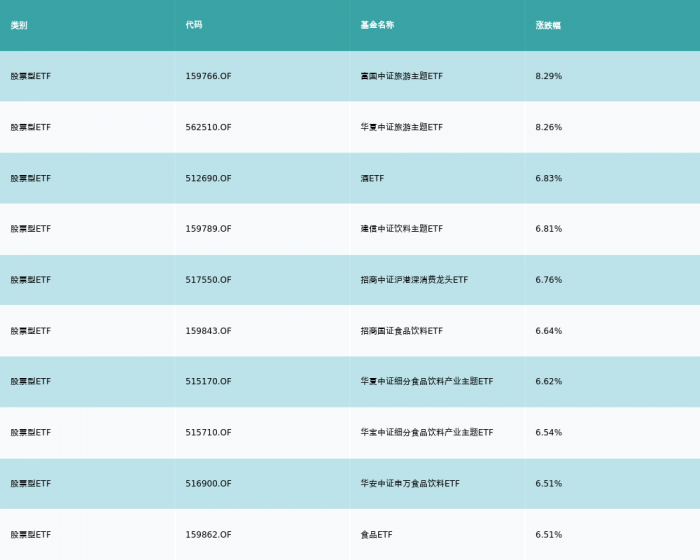Select fund code 562510.OF
700x560 pixels.
208,127
